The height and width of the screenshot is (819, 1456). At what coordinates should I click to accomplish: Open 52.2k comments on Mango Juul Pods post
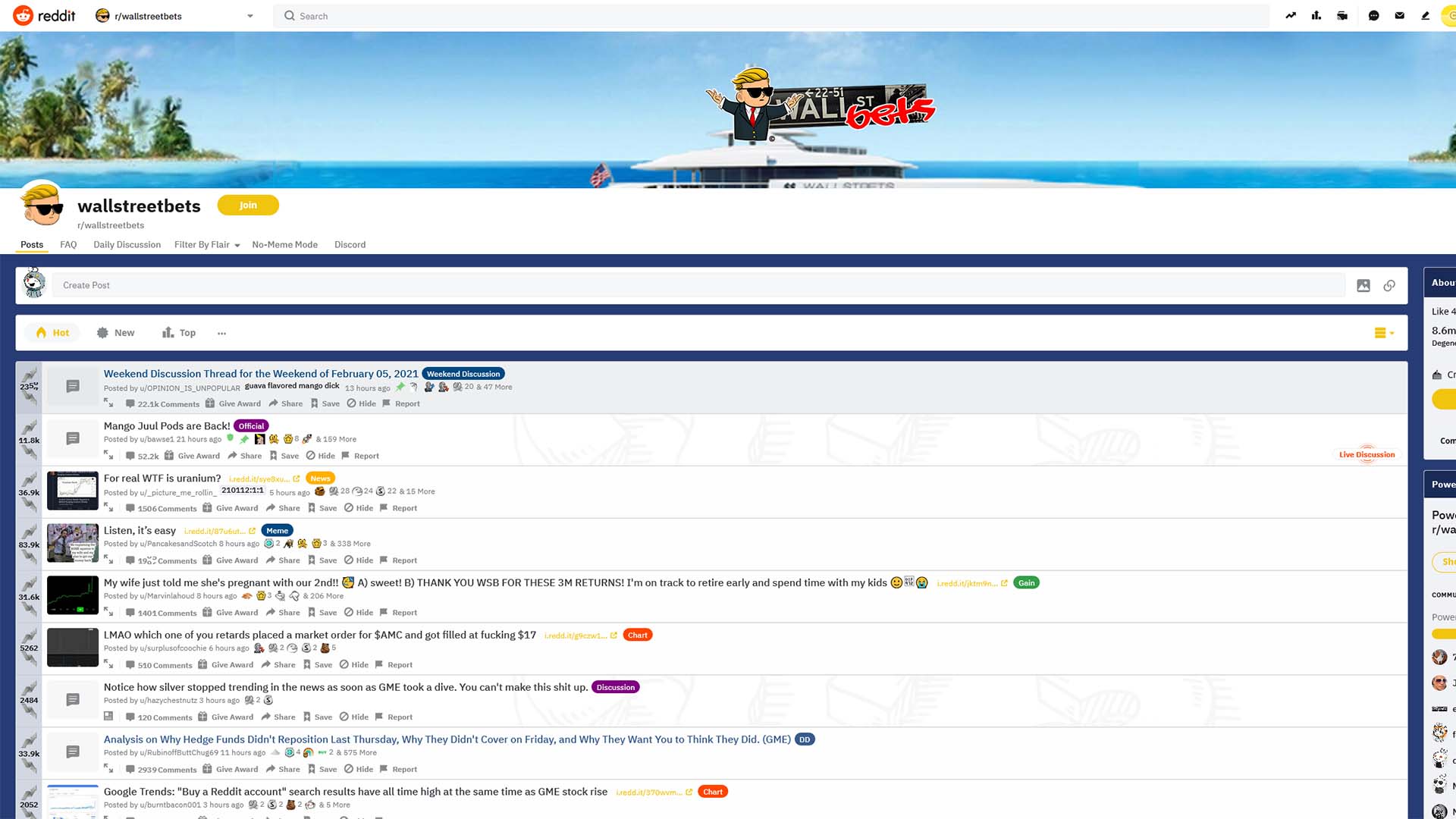point(143,456)
